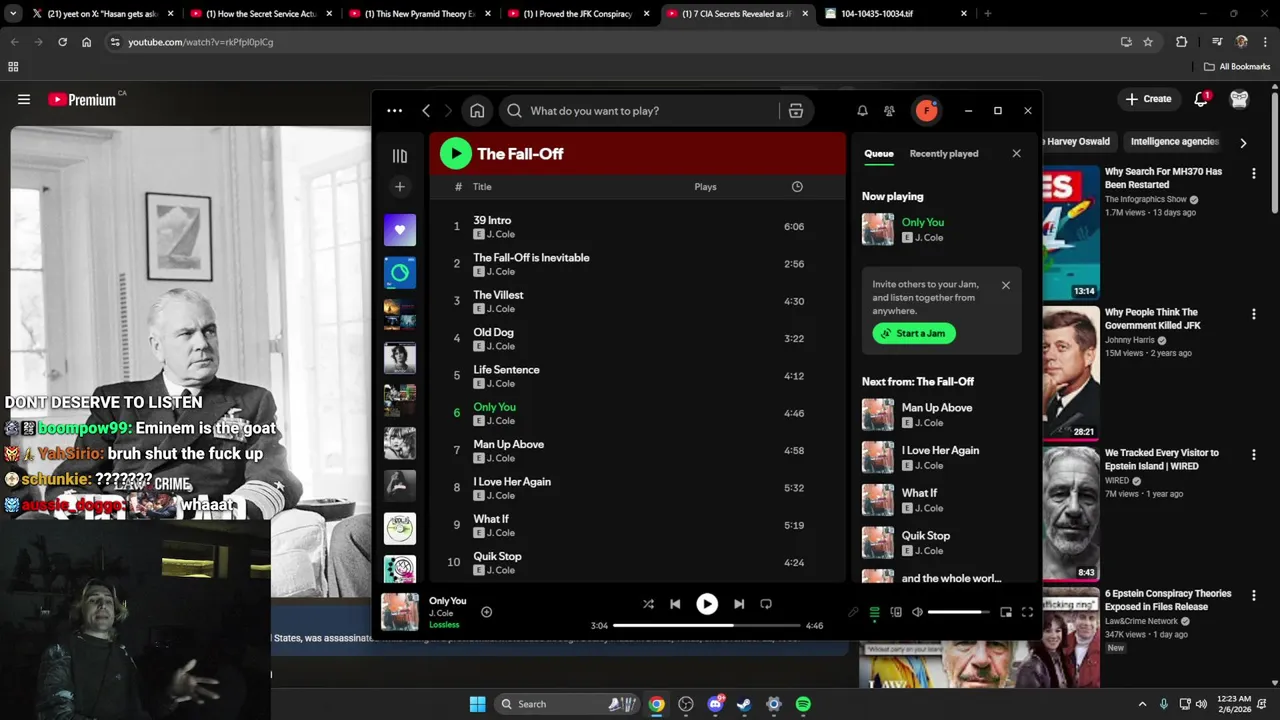Viewport: 1280px width, 720px height.
Task: Bookmark this page with star icon
Action: [x=1148, y=42]
